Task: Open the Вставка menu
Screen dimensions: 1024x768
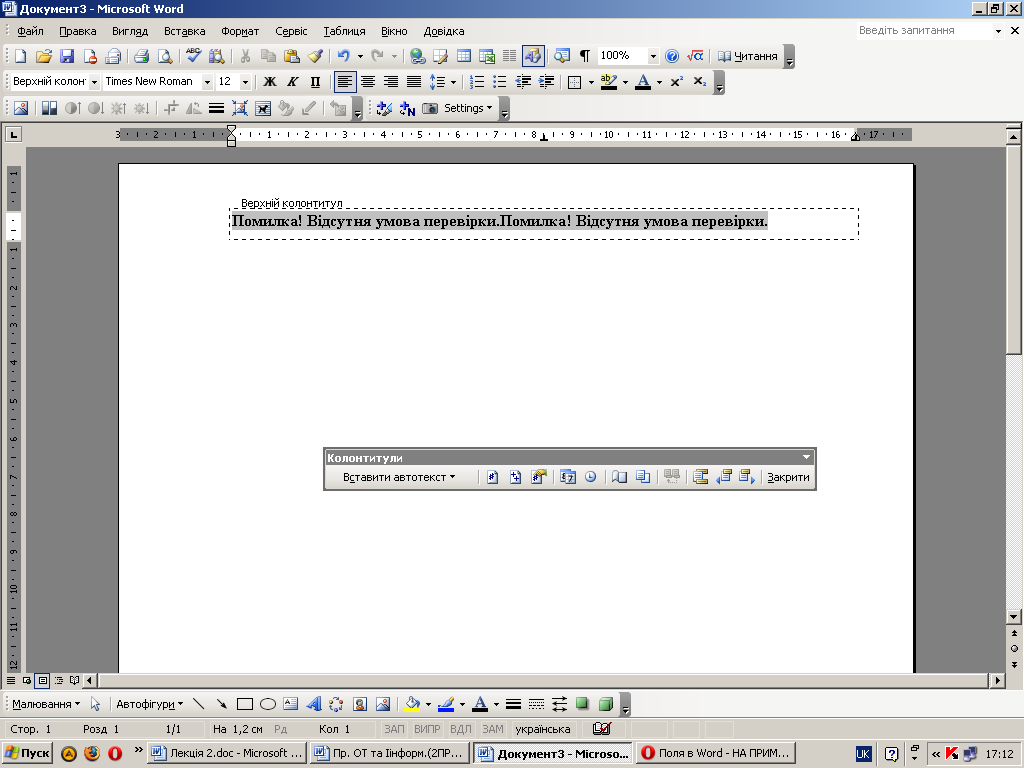Action: click(184, 31)
